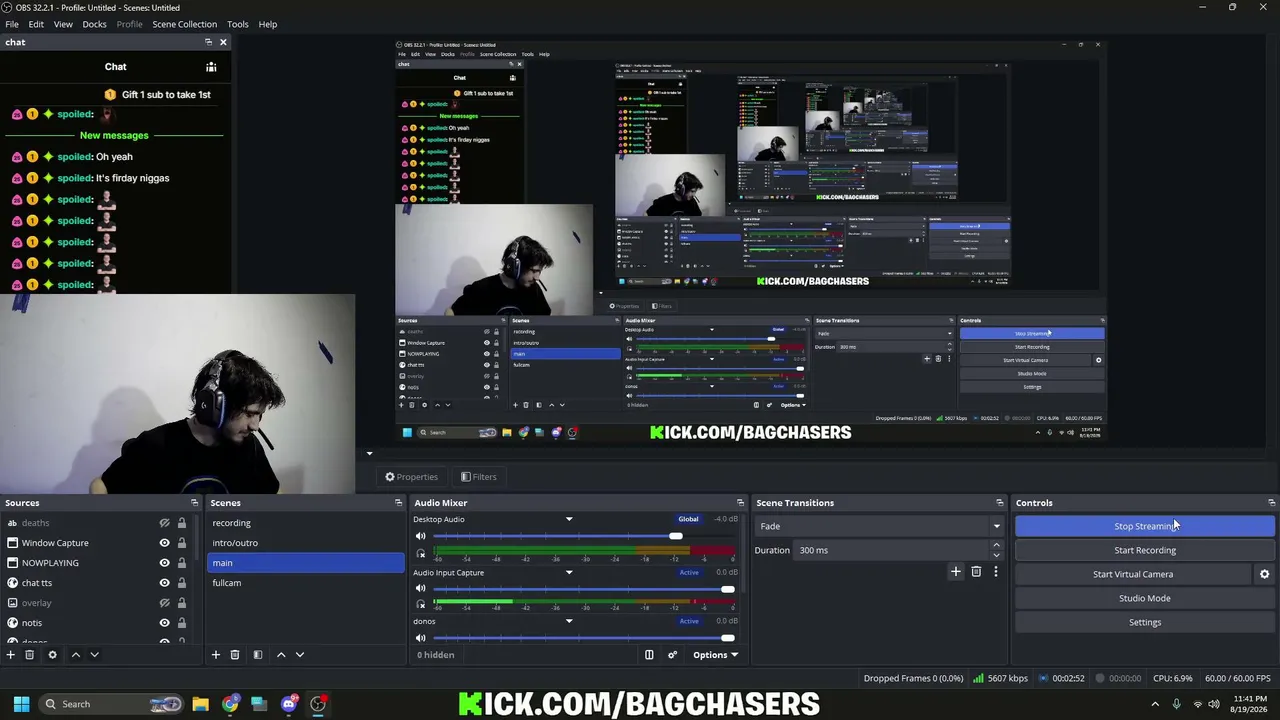Unlock the Window Capture source
This screenshot has height=720, width=1280.
181,543
